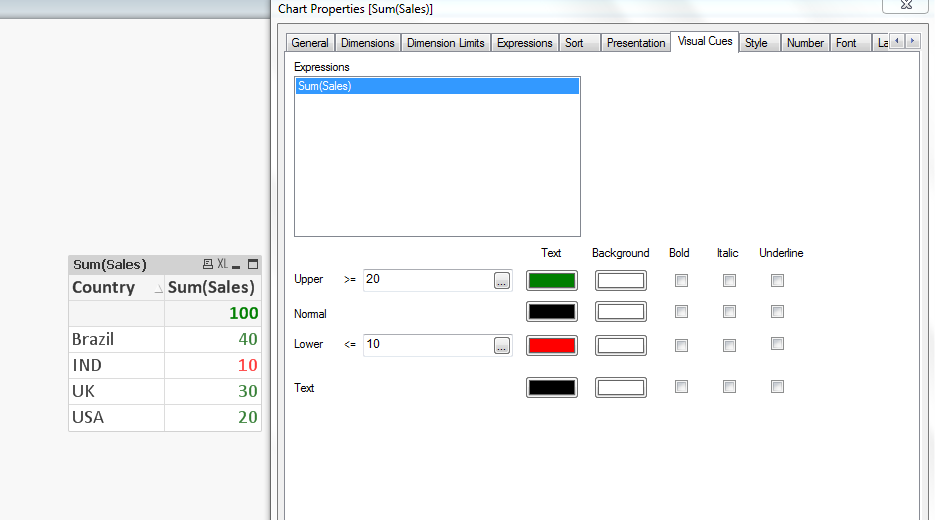Click the partially hidden tab after Font

coord(881,43)
